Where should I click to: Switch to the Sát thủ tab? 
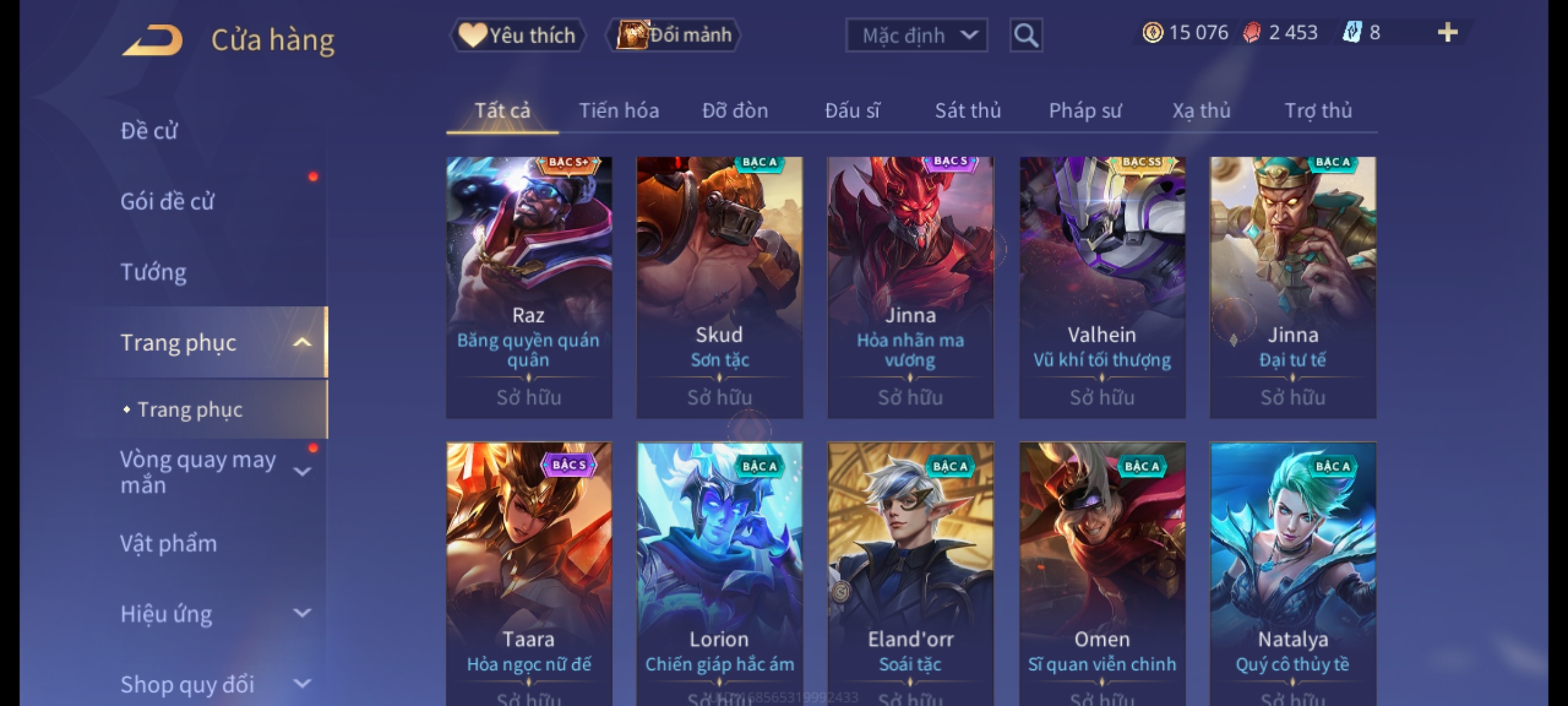(968, 110)
